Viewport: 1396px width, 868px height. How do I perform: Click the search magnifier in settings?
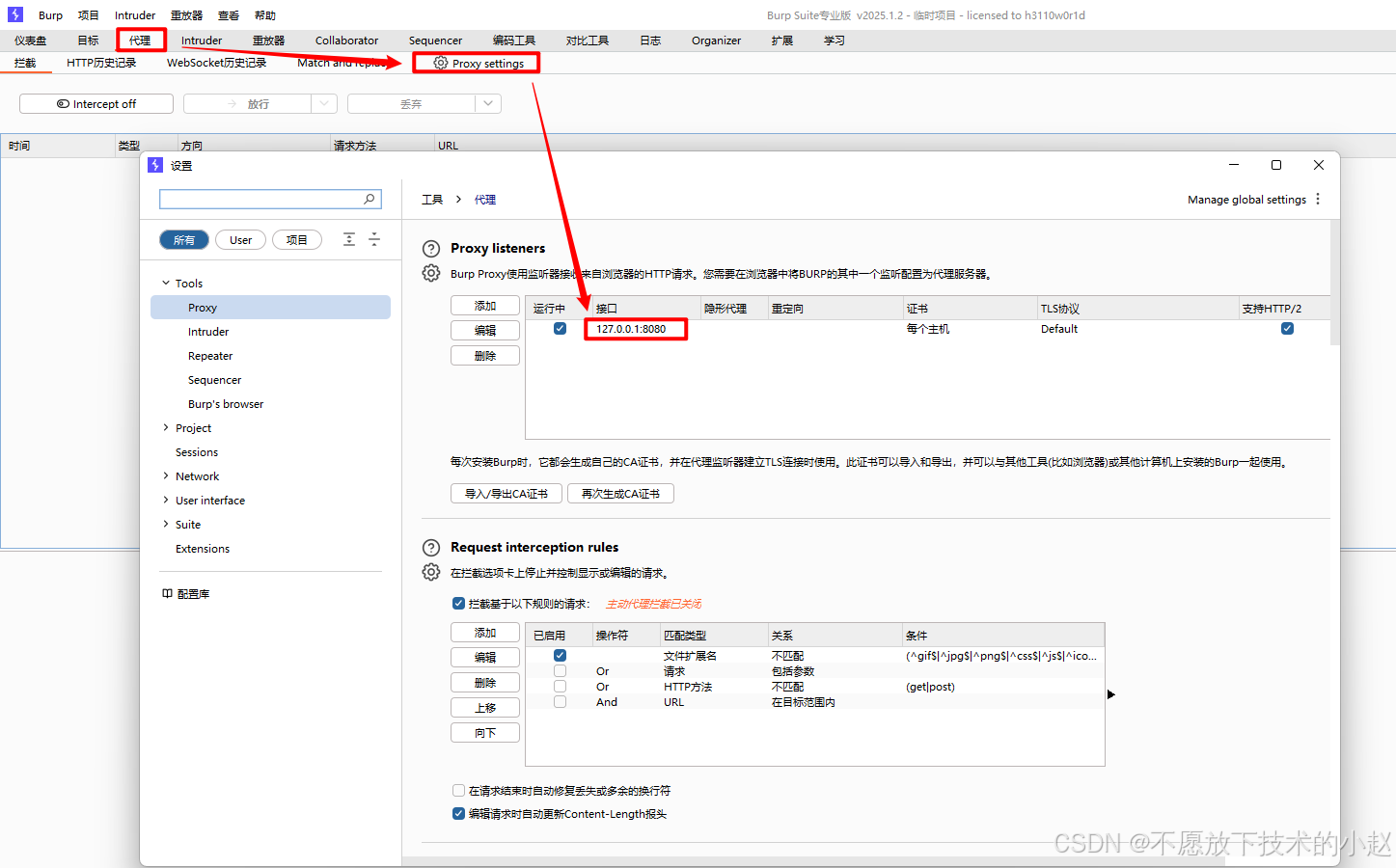(369, 199)
